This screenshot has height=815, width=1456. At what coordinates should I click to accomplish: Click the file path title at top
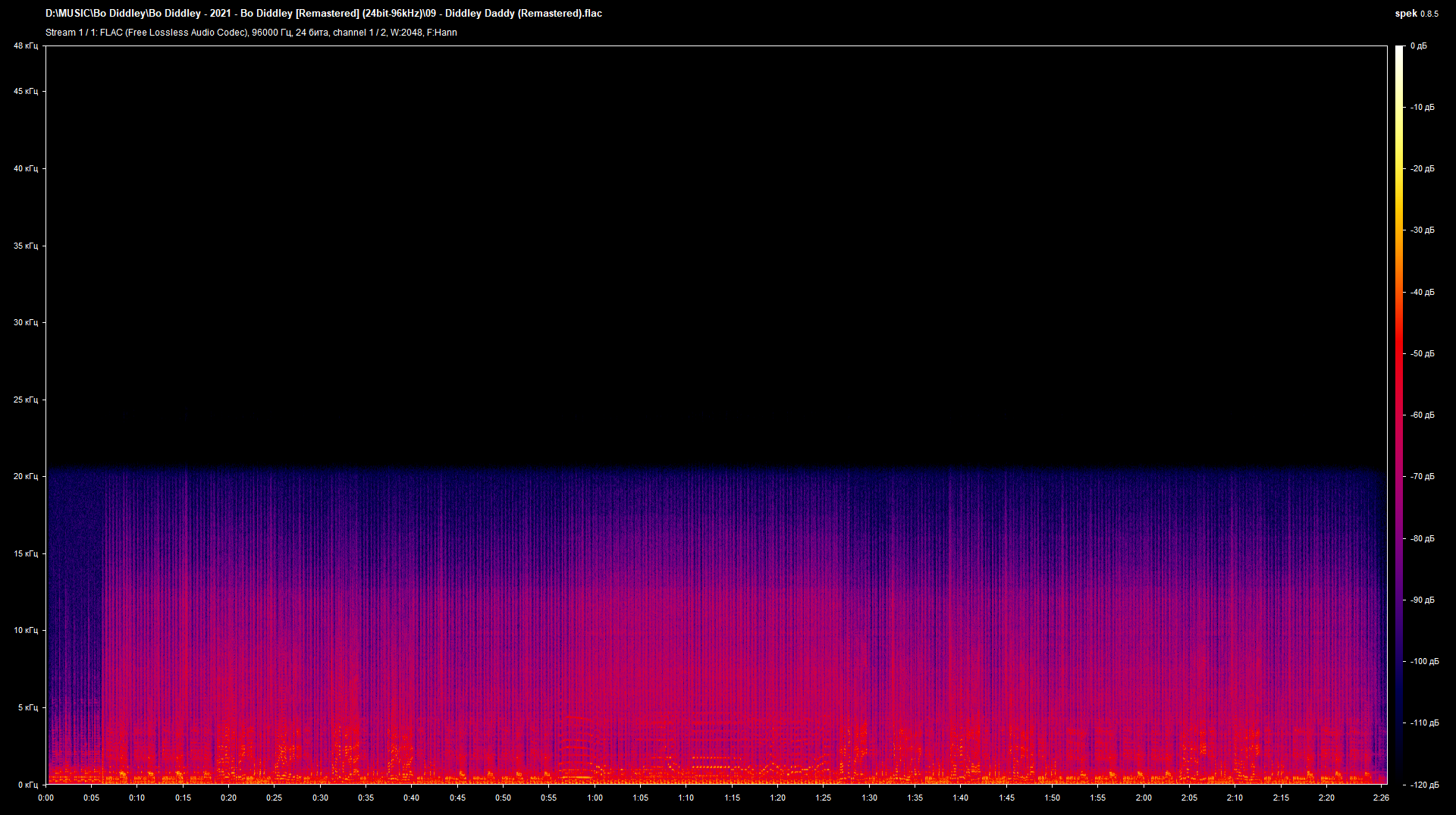324,14
